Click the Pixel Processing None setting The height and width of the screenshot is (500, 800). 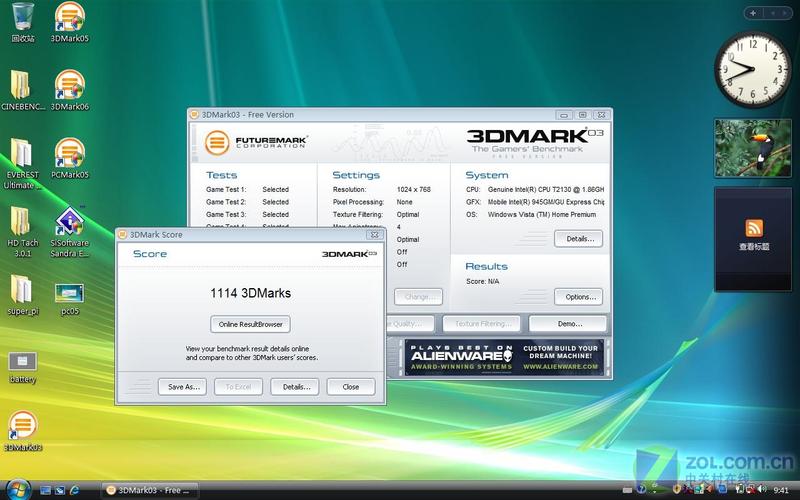[x=372, y=202]
